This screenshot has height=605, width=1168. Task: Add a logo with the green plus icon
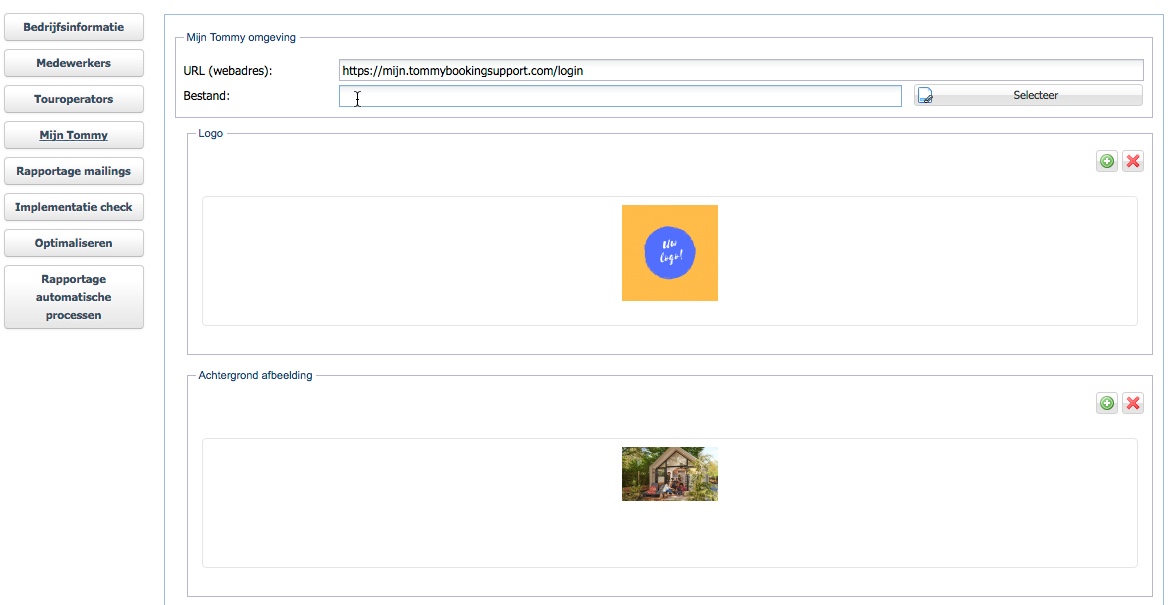1107,161
